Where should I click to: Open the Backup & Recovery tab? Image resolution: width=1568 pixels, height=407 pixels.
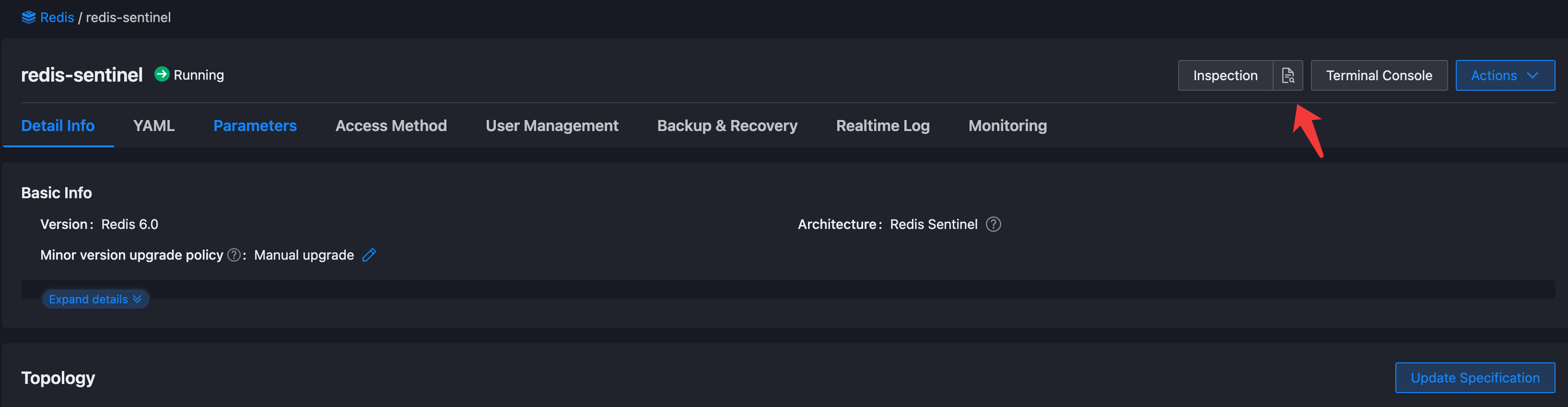pyautogui.click(x=727, y=126)
